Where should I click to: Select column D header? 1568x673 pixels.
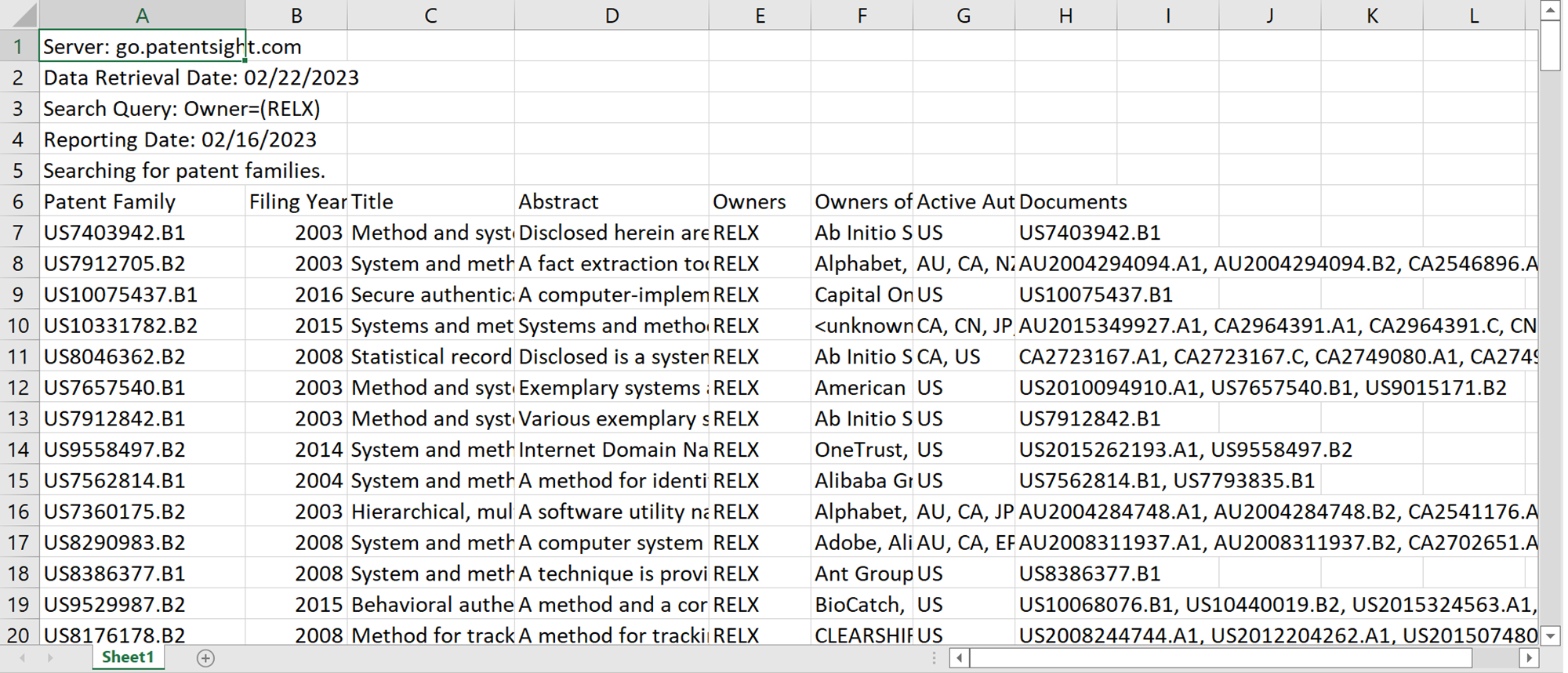pos(612,16)
